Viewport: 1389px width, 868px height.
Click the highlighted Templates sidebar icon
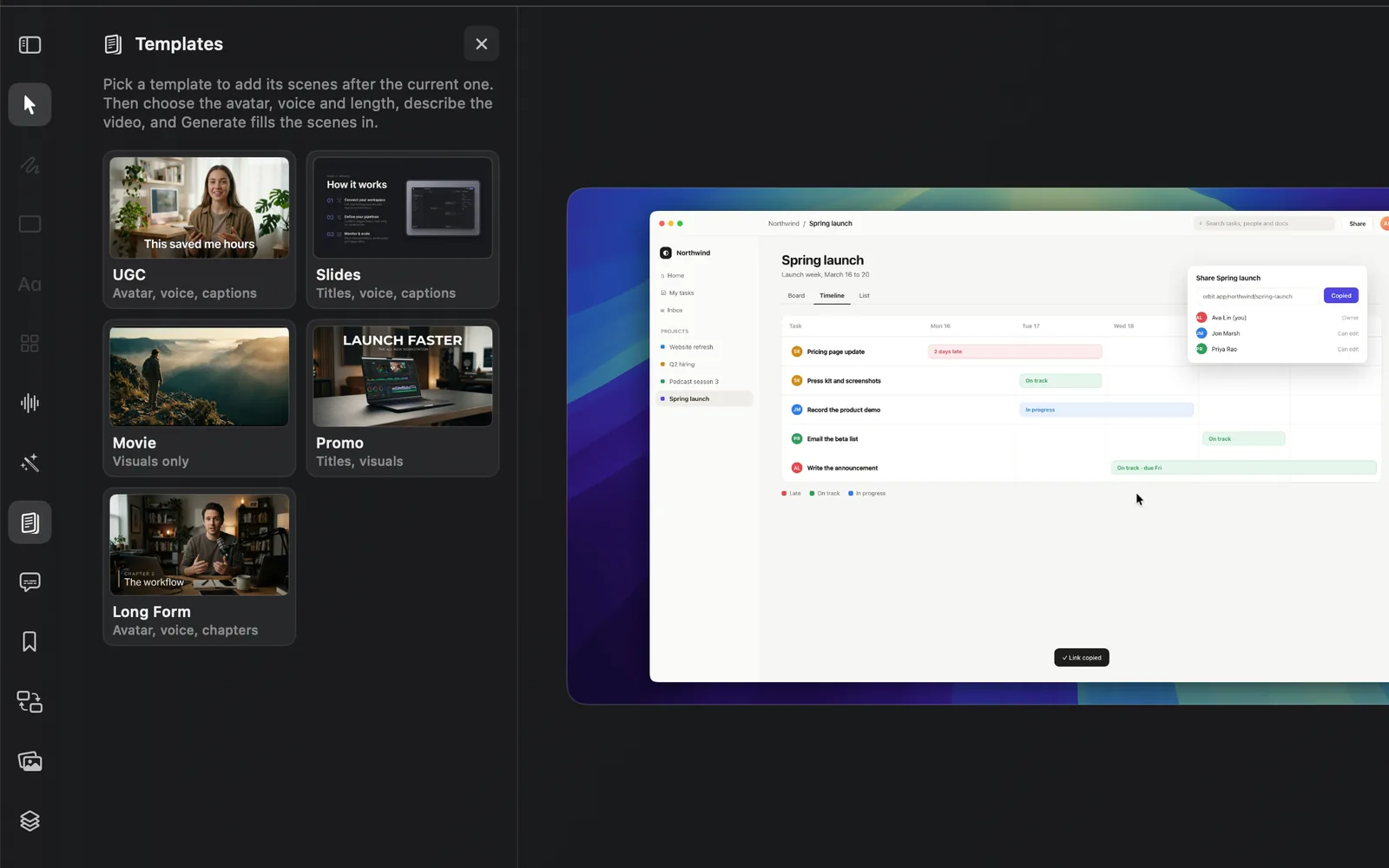[x=30, y=523]
